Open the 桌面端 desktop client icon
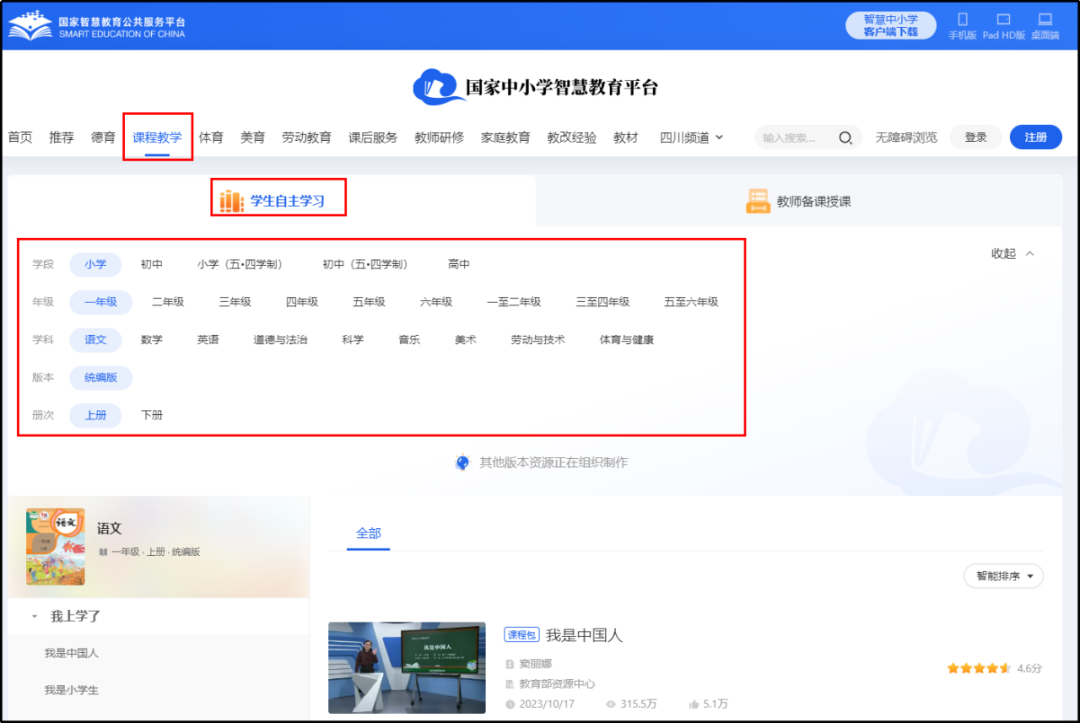This screenshot has height=723, width=1080. coord(1045,18)
